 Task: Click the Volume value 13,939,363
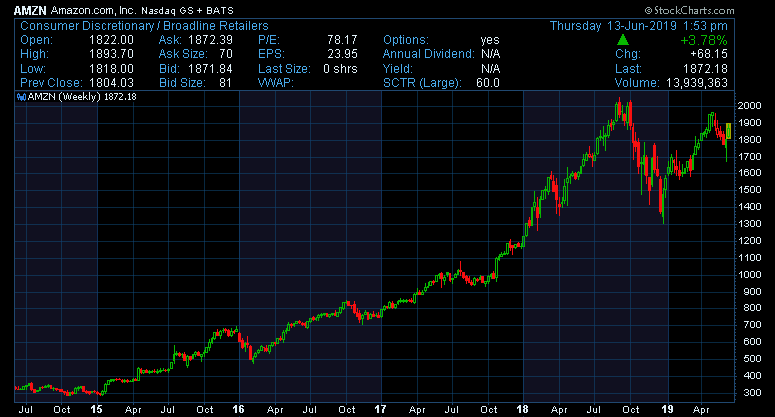pos(697,83)
